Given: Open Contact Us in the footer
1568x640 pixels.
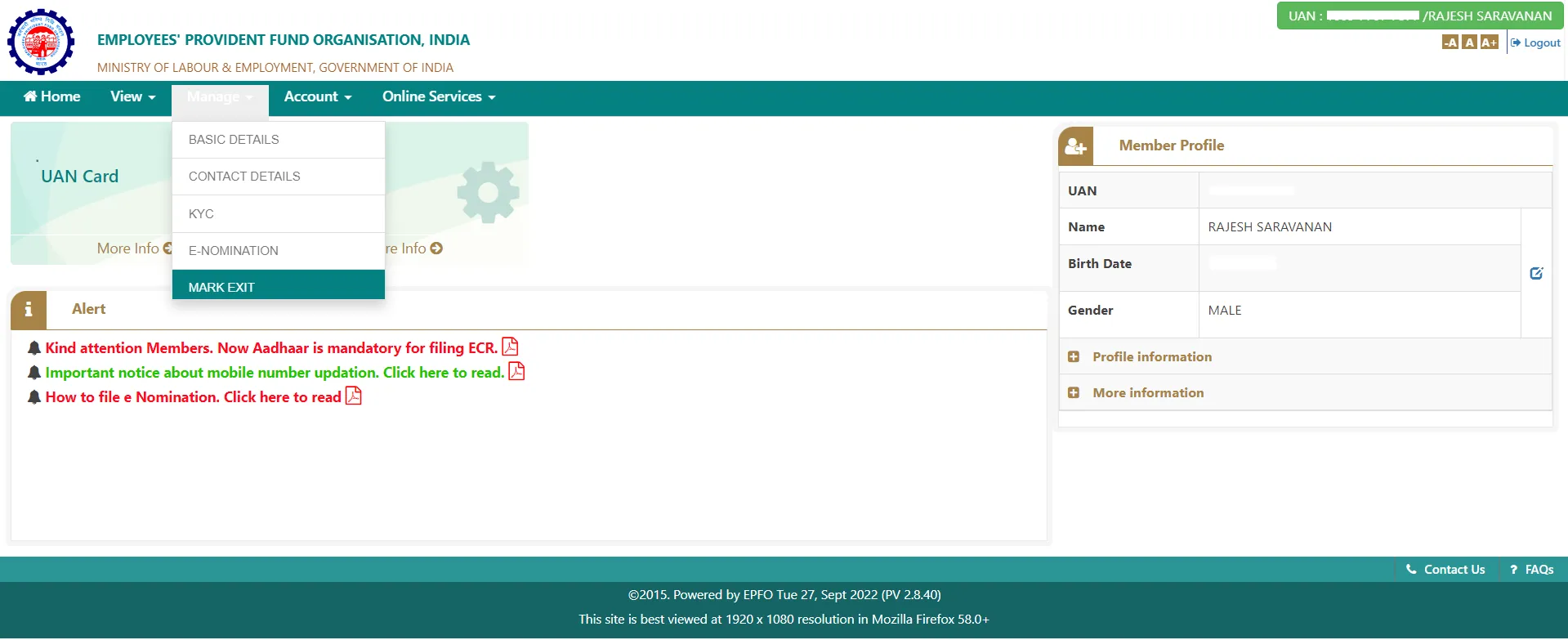Looking at the screenshot, I should tap(1445, 570).
